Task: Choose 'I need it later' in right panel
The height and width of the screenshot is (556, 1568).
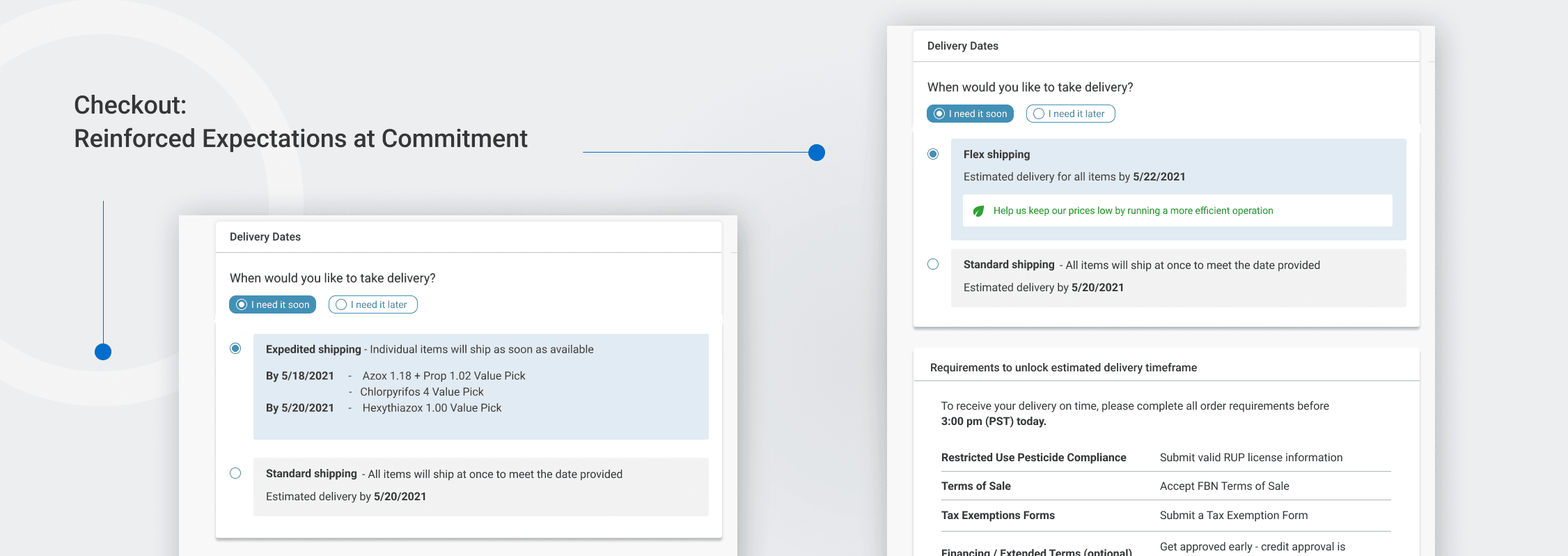Action: [1070, 114]
